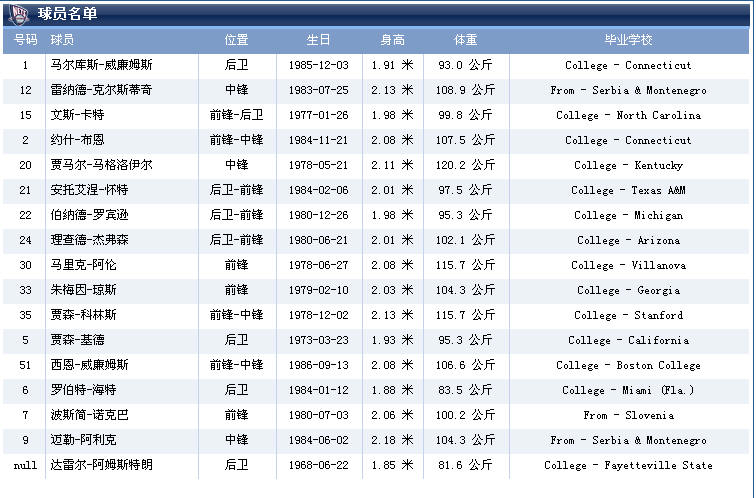Viewport: 756px width, 498px height.
Task: Click the 号码 column header
Action: [26, 40]
